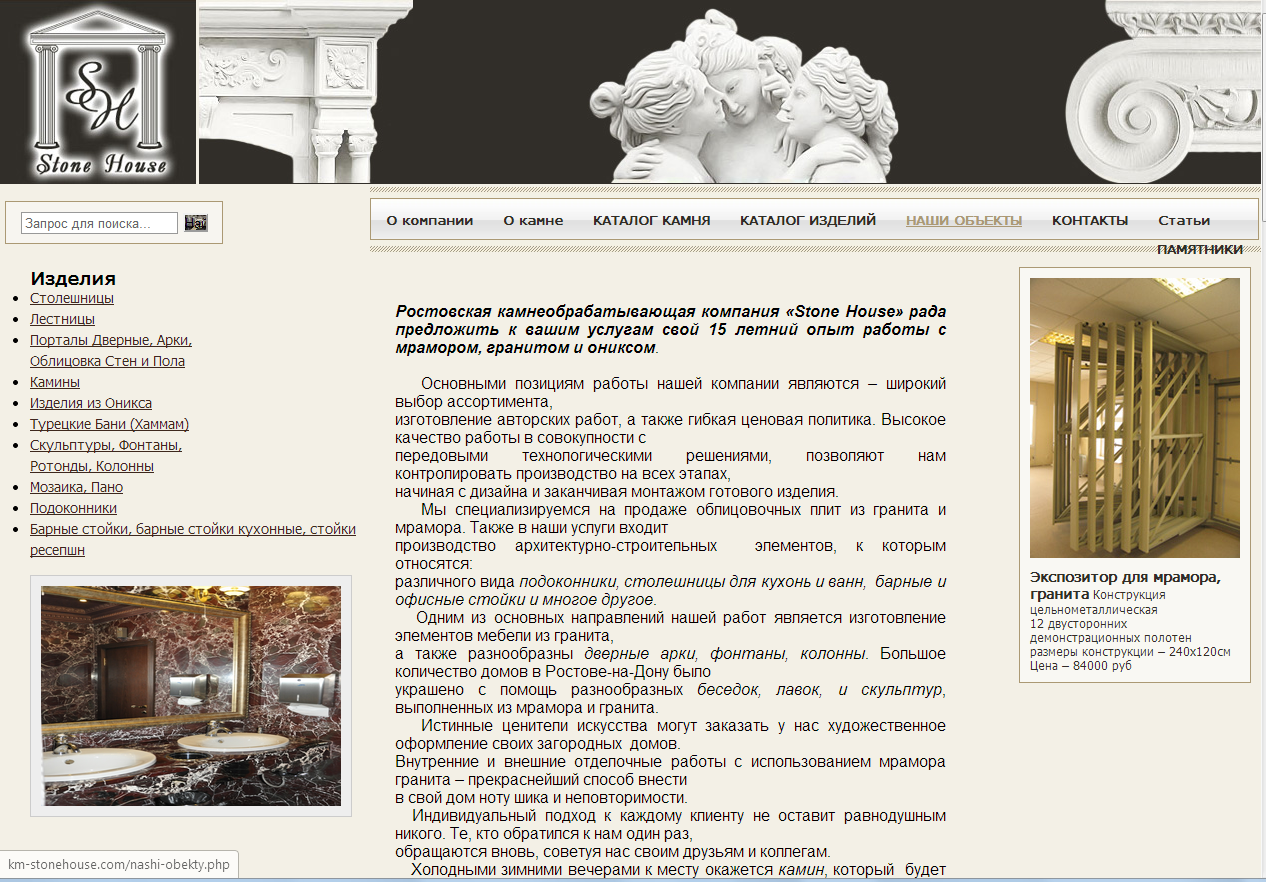Image resolution: width=1266 pixels, height=882 pixels.
Task: Select НАШИ ОБЪЕКТЫ in navigation bar
Action: point(963,220)
